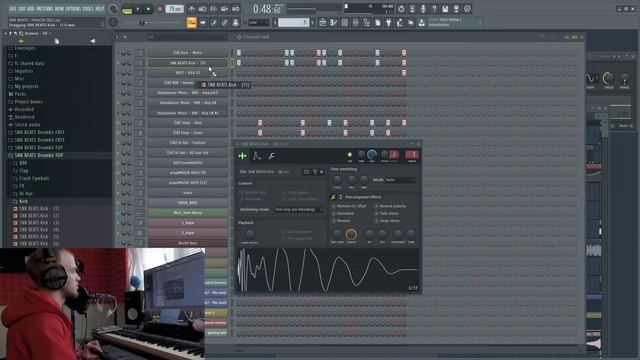Adjust the blue VOL knob in channel settings
The height and width of the screenshot is (360, 640).
(372, 154)
